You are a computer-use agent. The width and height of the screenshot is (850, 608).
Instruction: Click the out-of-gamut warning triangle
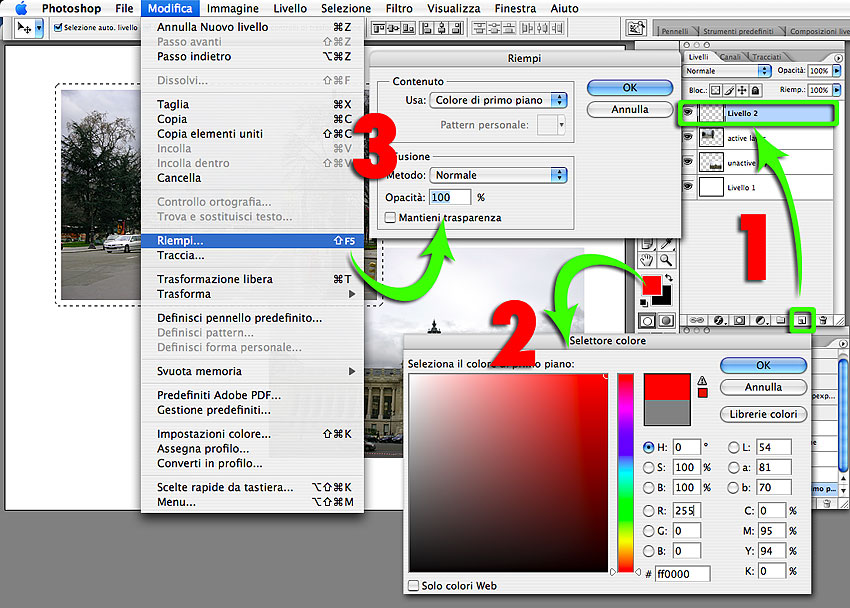702,380
